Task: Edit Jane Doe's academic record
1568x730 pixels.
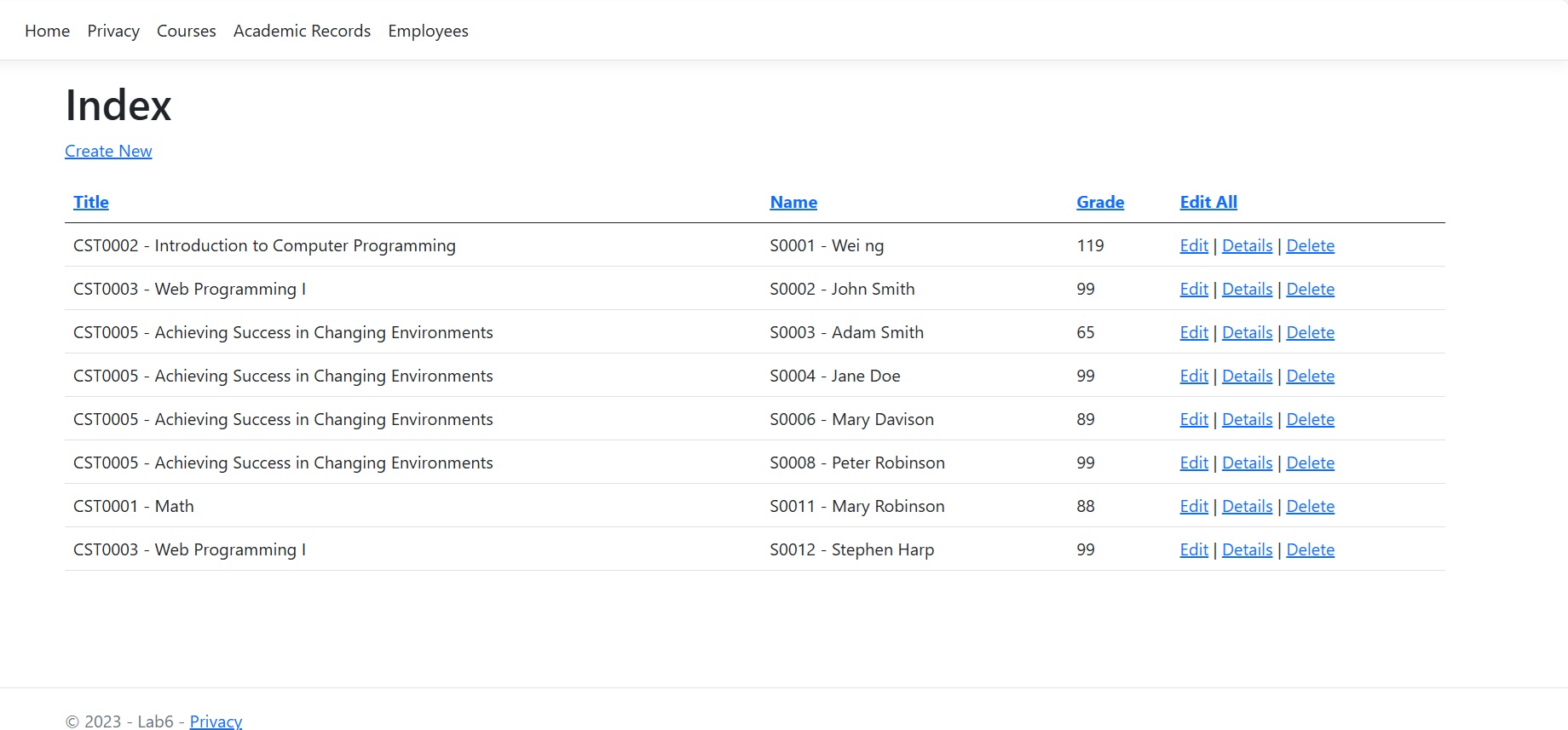Action: [x=1193, y=376]
